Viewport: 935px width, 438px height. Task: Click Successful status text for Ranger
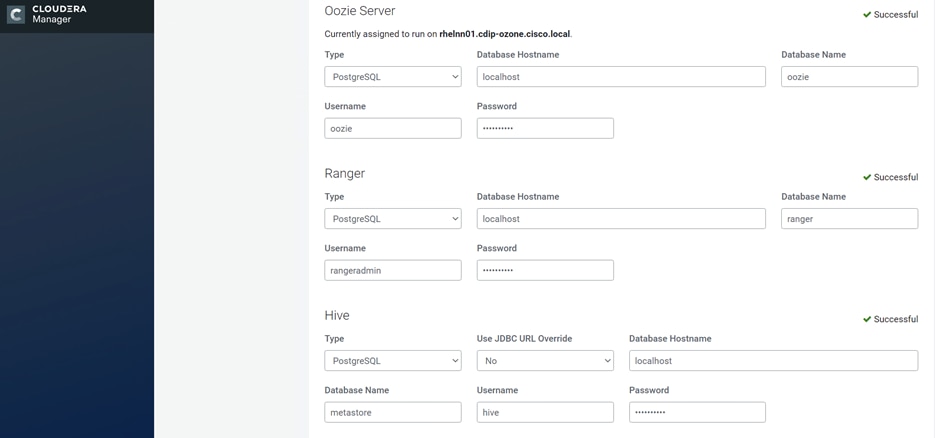point(896,177)
